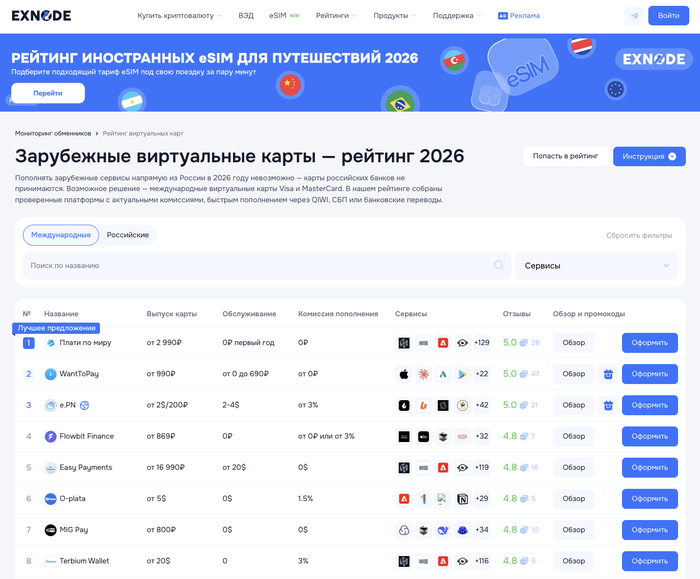The height and width of the screenshot is (579, 700).
Task: Open the Реклама menu link
Action: pyautogui.click(x=519, y=16)
